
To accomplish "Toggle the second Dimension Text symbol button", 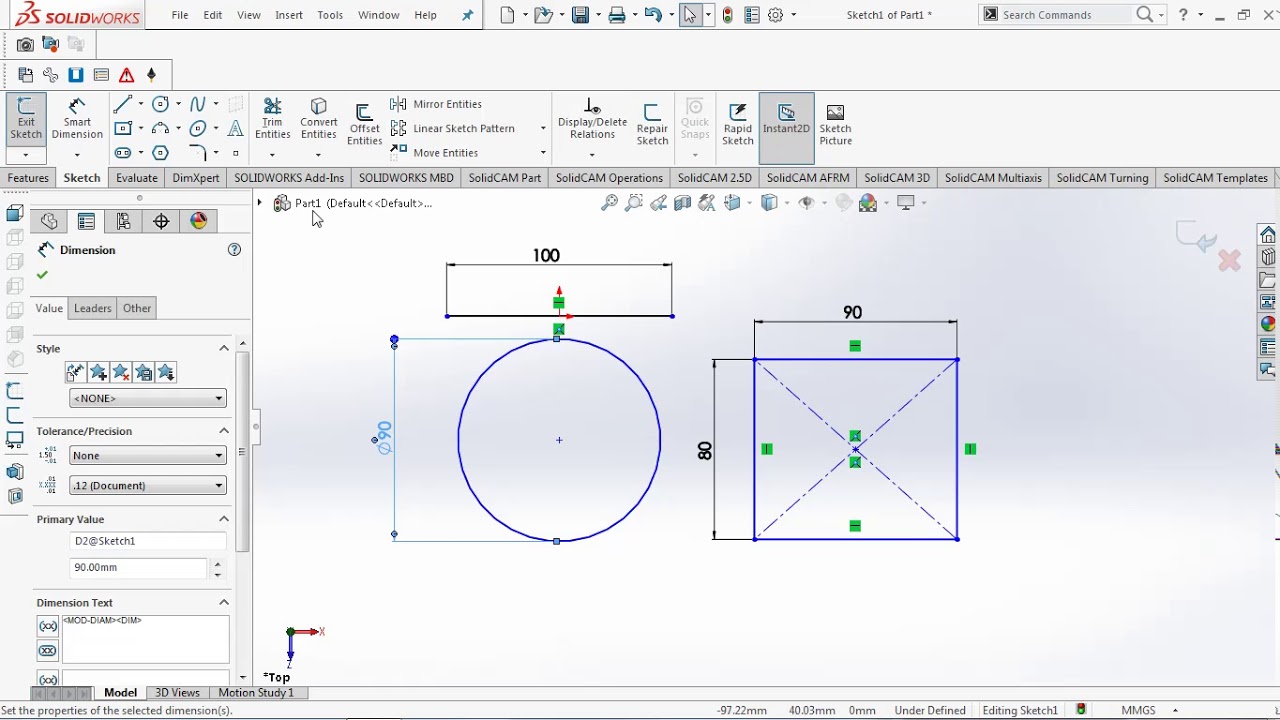I will point(48,651).
